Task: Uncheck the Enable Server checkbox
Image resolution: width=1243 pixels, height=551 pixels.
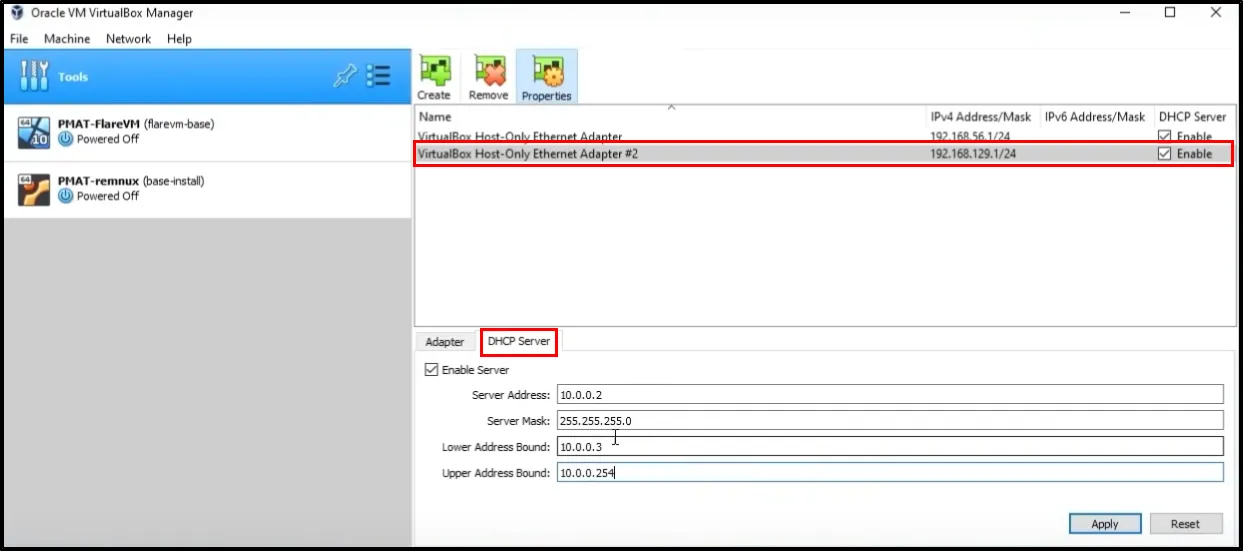Action: [x=432, y=370]
